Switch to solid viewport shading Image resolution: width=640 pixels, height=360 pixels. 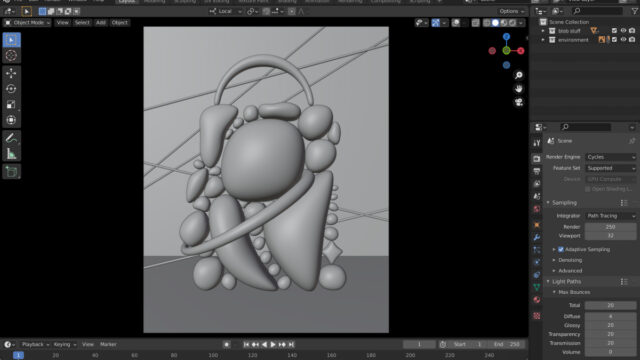point(495,23)
